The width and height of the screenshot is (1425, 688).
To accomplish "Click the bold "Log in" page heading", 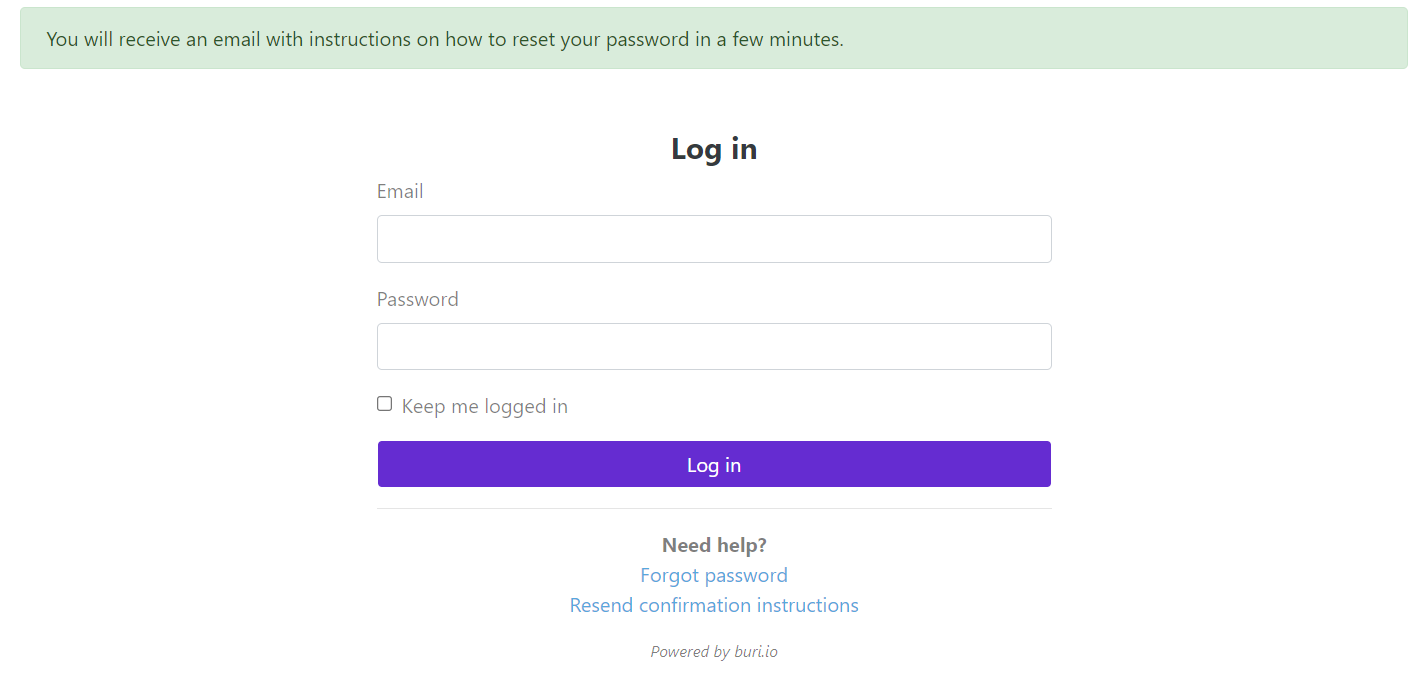I will pyautogui.click(x=713, y=149).
